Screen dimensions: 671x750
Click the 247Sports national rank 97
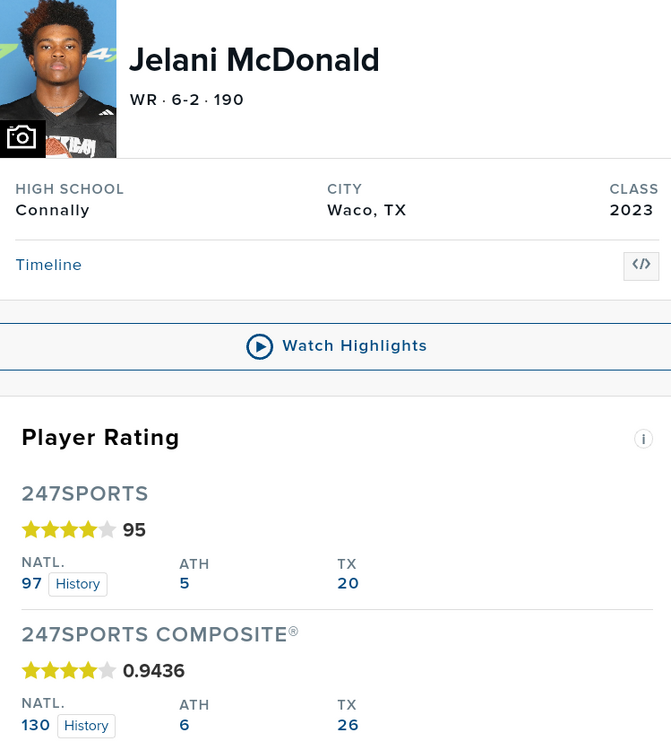pos(32,583)
